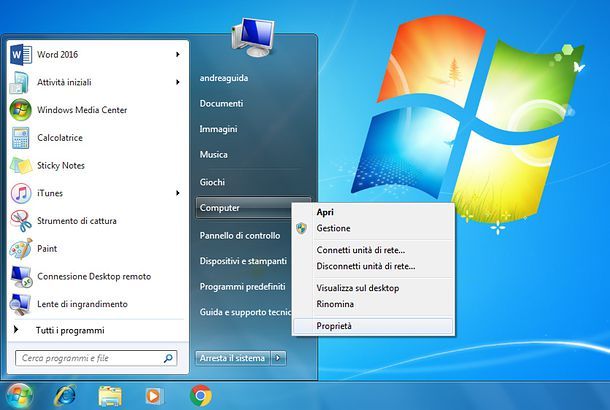The image size is (610, 410).
Task: Click the Windows Media Center icon
Action: coord(20,110)
